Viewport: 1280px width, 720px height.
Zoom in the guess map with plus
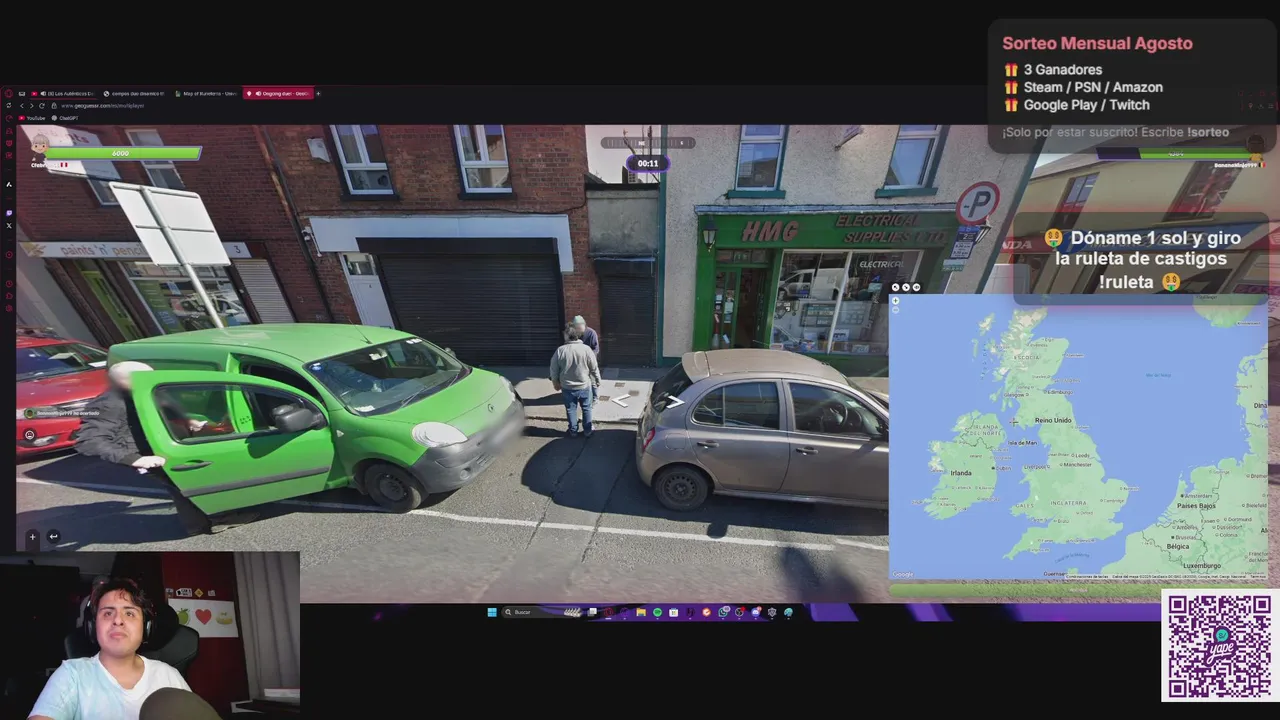pos(896,300)
